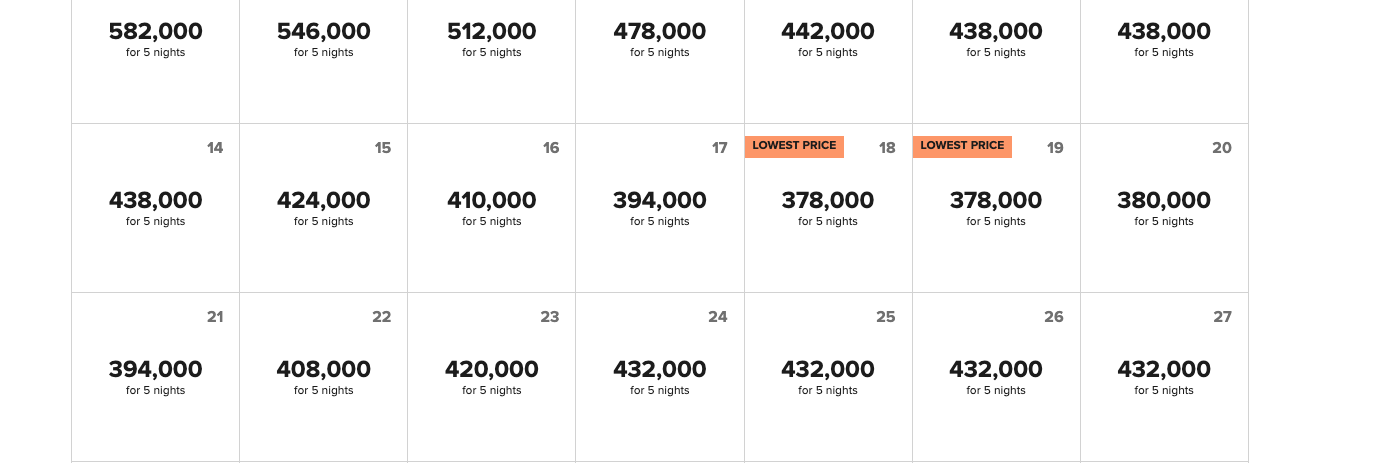Viewport: 1390px width, 463px height.
Task: Select date 26 in the calendar
Action: pyautogui.click(x=996, y=377)
